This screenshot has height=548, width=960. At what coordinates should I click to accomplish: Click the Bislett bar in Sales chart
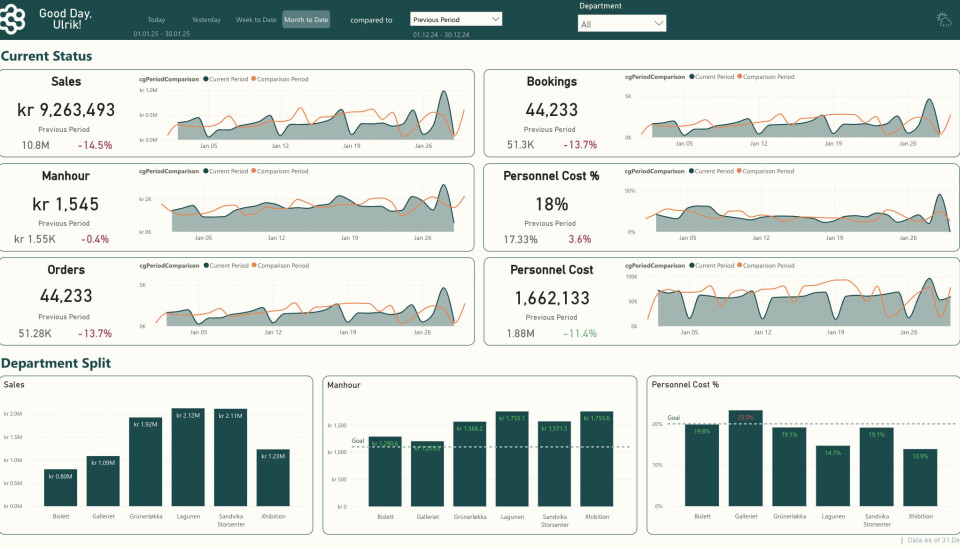(60, 488)
